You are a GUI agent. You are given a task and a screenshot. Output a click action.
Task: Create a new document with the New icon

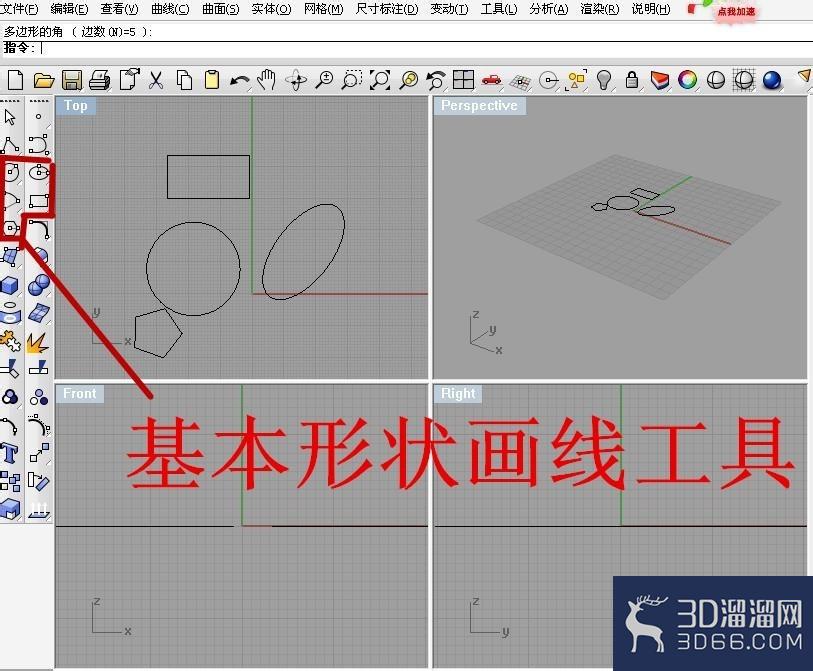pos(15,80)
